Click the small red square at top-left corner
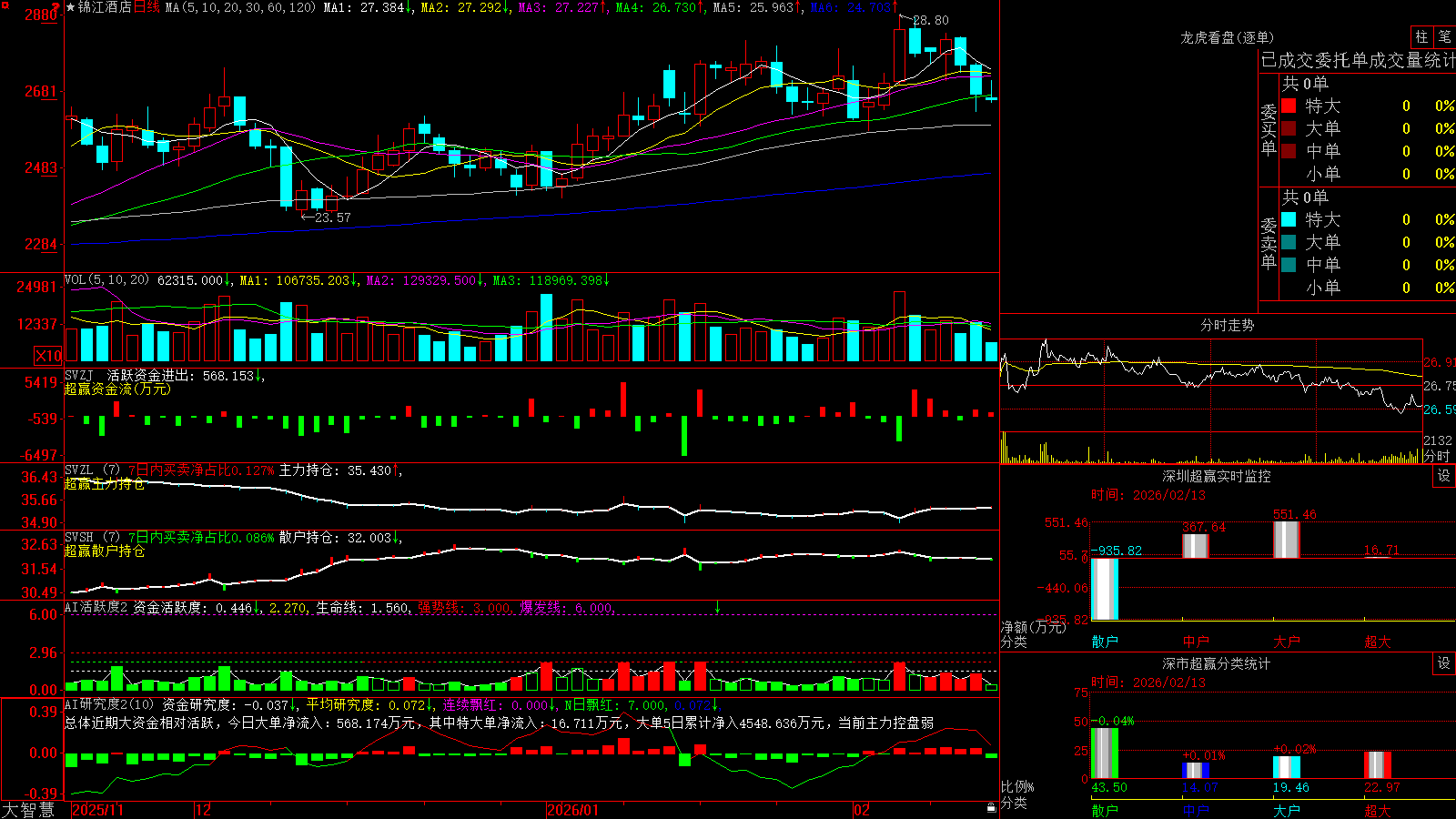This screenshot has width=1456, height=819. 4,4
